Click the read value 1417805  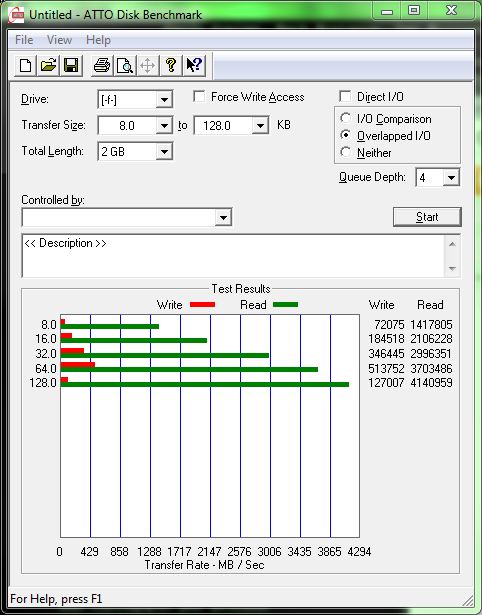click(431, 325)
